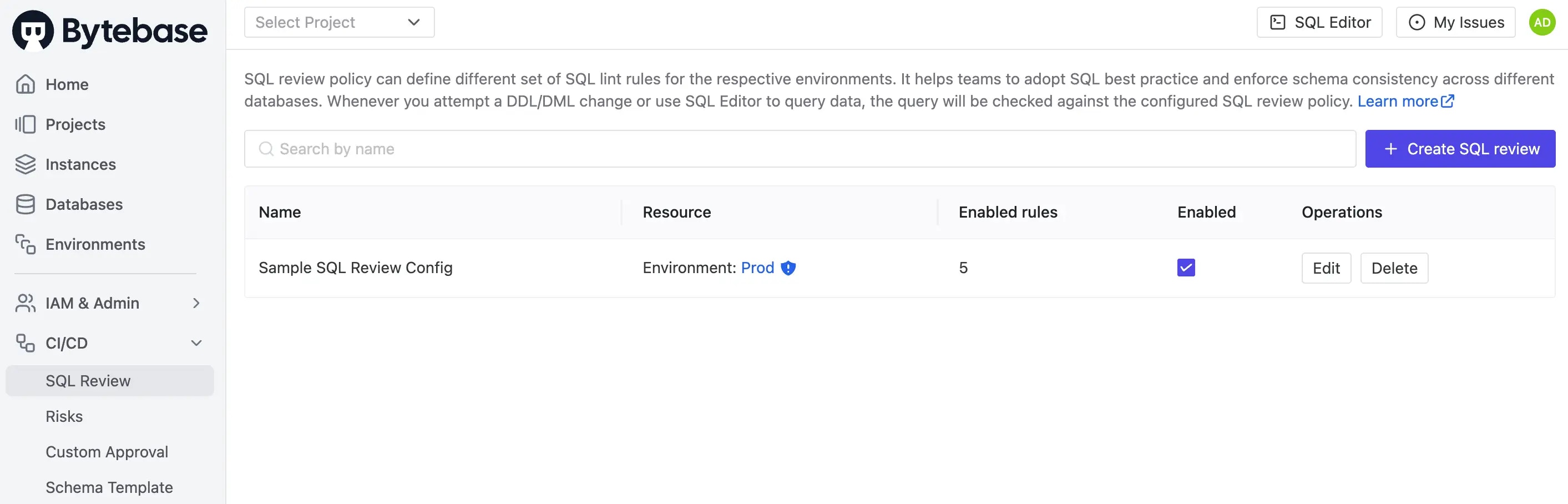Click the Instances sidebar icon

pyautogui.click(x=25, y=164)
